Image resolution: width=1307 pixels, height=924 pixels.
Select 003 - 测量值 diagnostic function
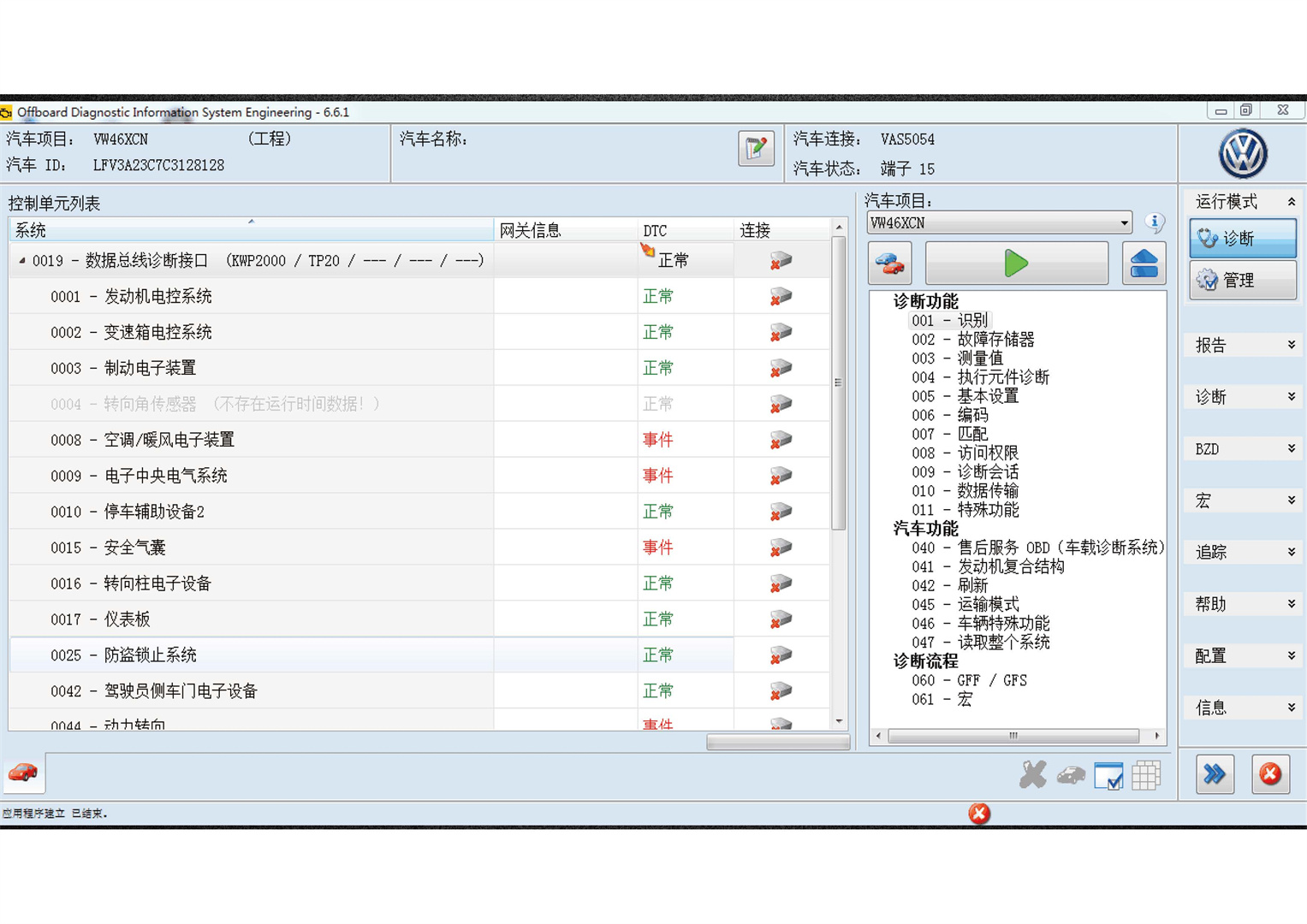[x=957, y=358]
